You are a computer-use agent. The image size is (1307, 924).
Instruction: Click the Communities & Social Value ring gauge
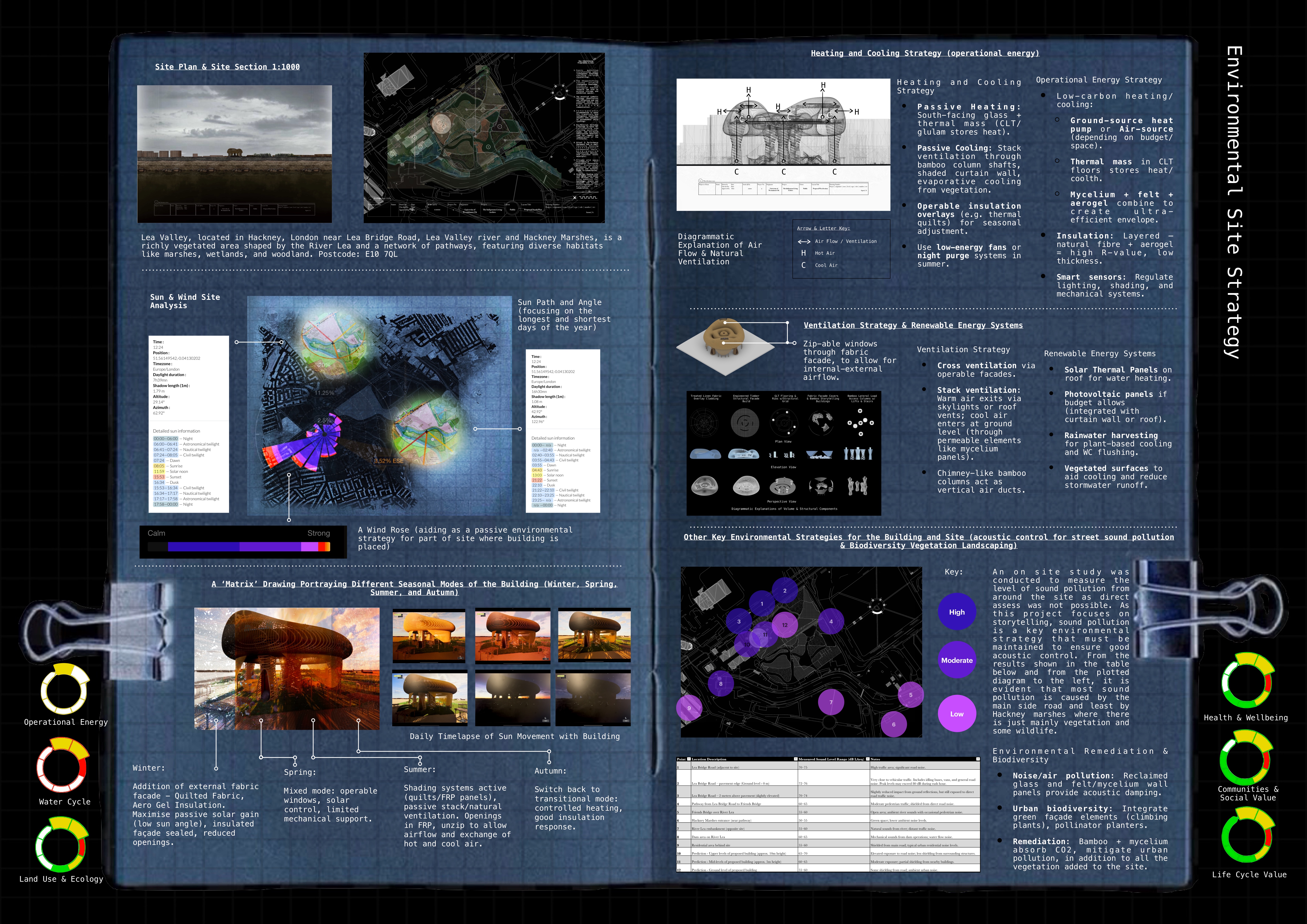[1247, 757]
